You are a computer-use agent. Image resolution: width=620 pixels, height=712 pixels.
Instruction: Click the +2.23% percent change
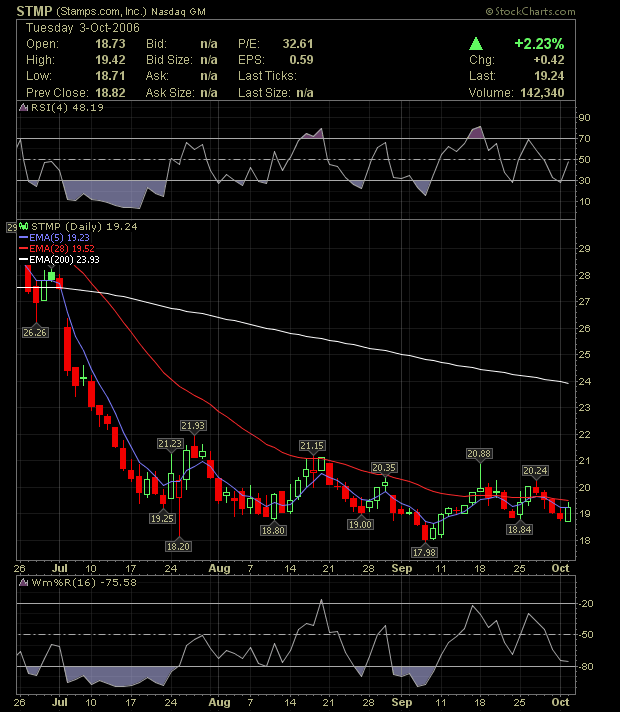click(539, 44)
